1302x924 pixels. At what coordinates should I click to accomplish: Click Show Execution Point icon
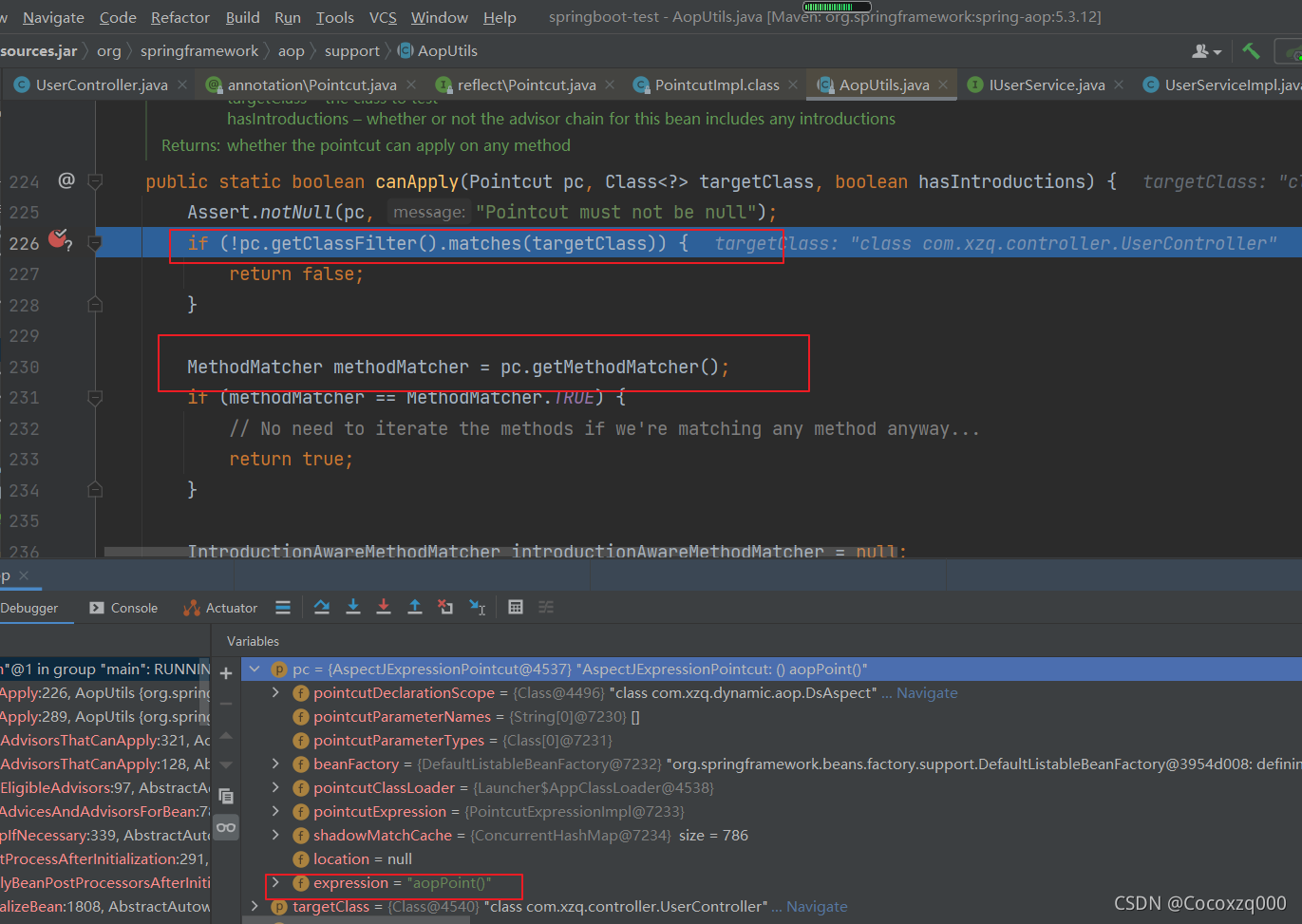[x=283, y=607]
